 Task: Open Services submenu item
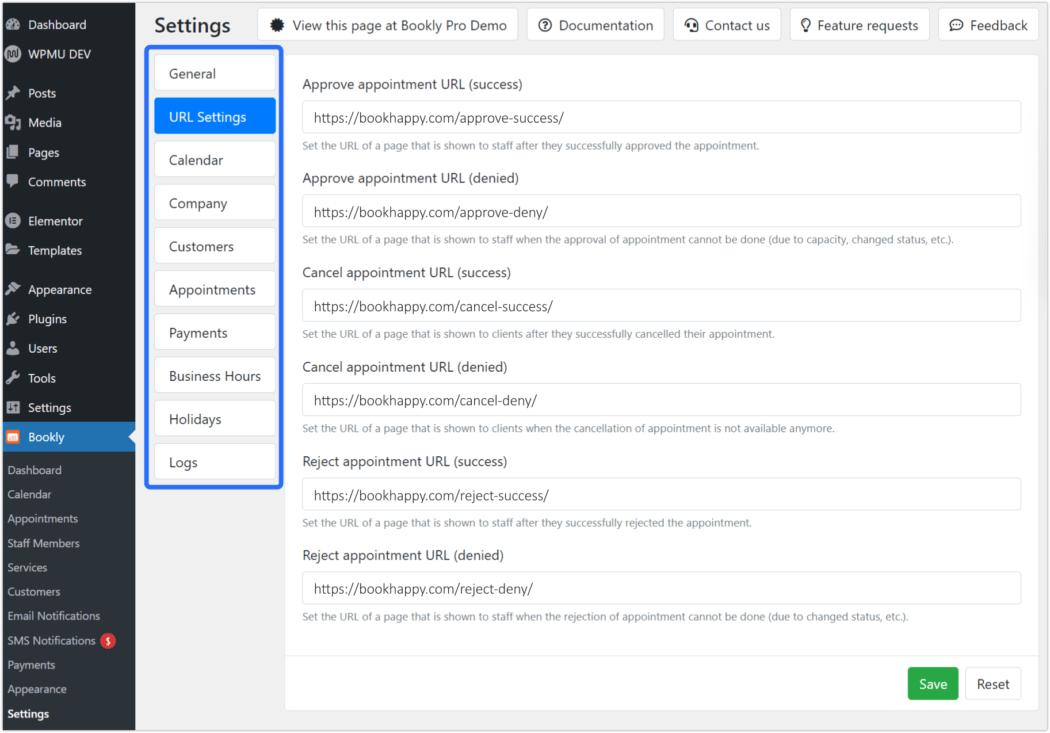27,567
